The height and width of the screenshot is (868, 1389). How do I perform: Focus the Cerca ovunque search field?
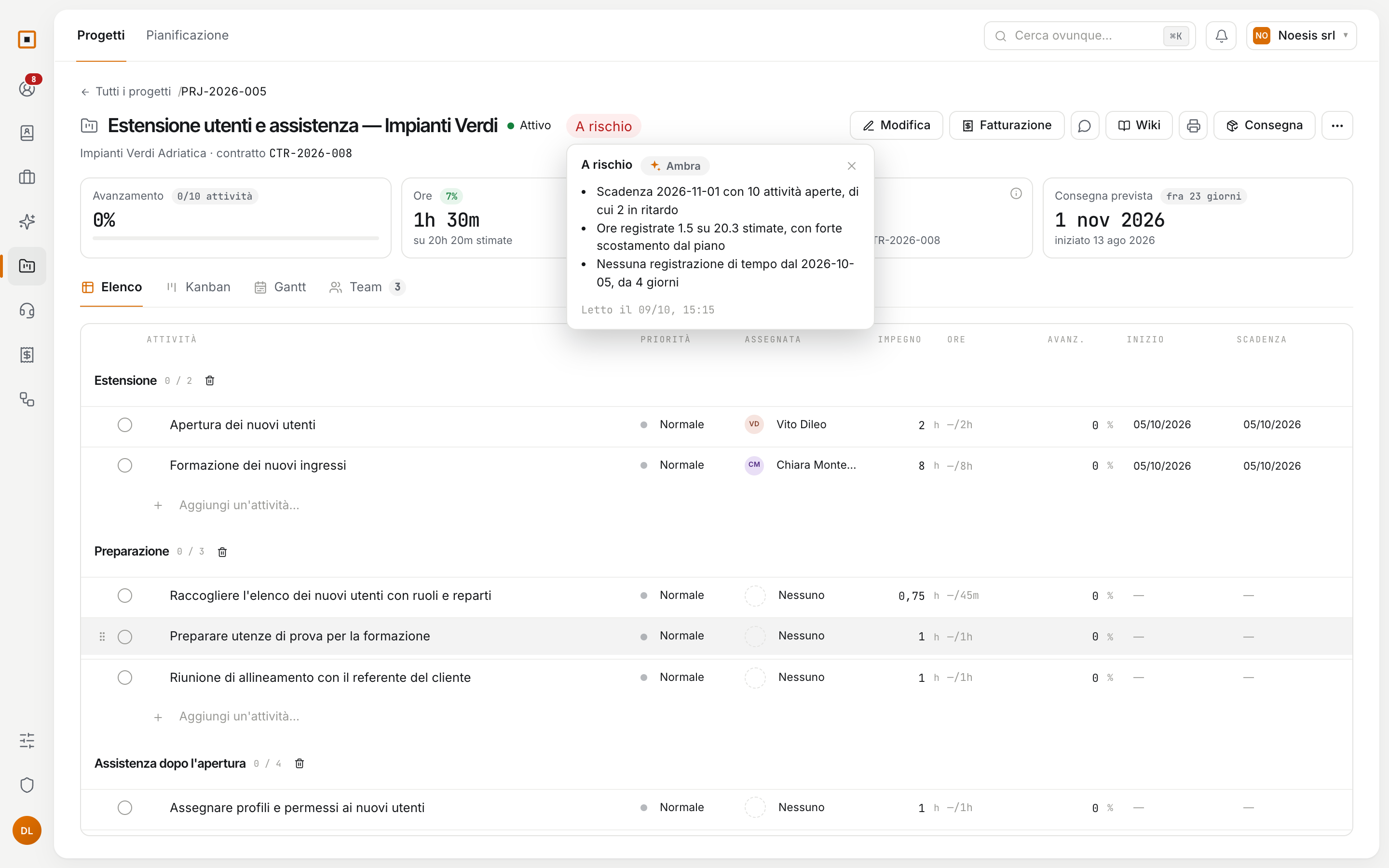(x=1089, y=36)
